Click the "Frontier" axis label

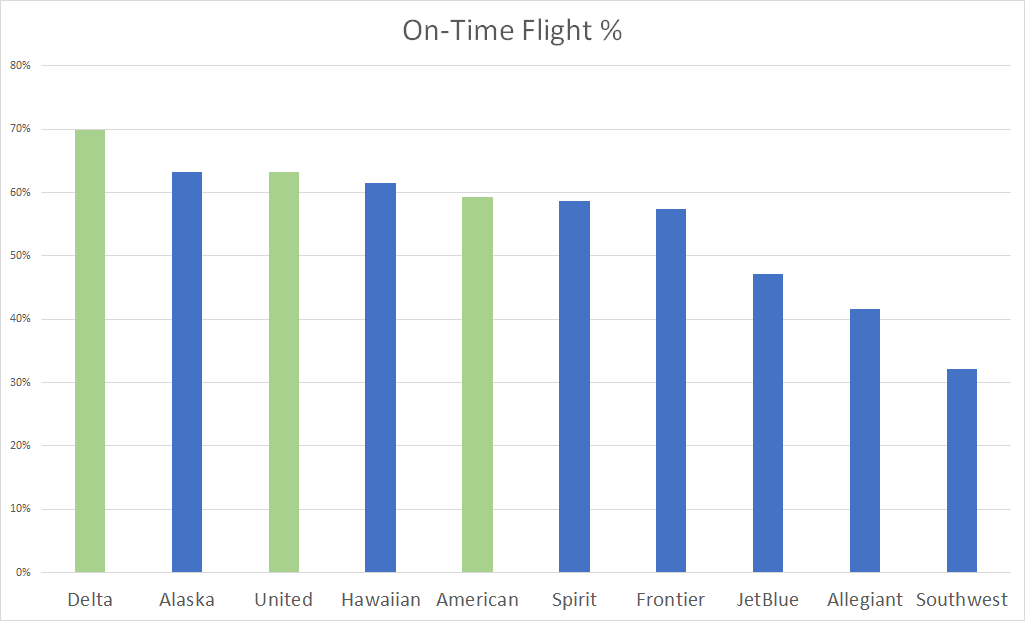671,600
